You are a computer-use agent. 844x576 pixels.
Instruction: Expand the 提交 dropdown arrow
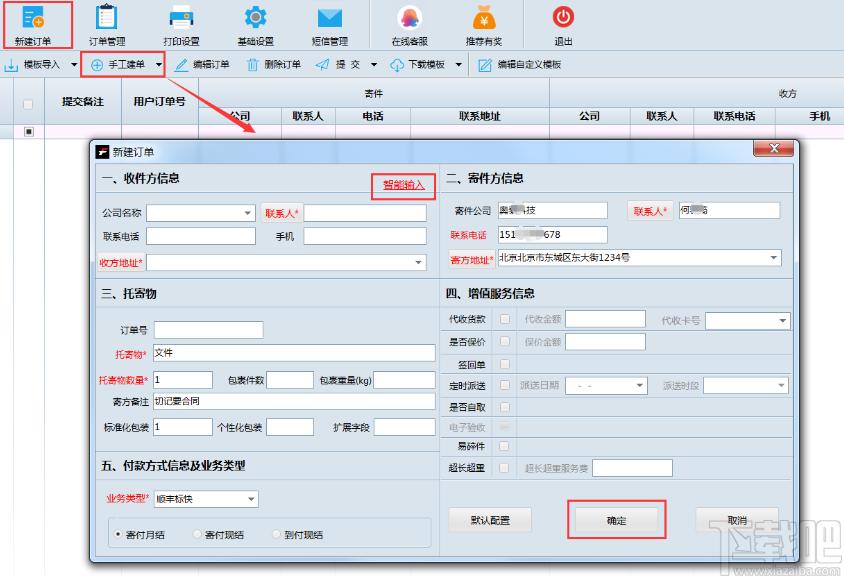click(x=374, y=65)
